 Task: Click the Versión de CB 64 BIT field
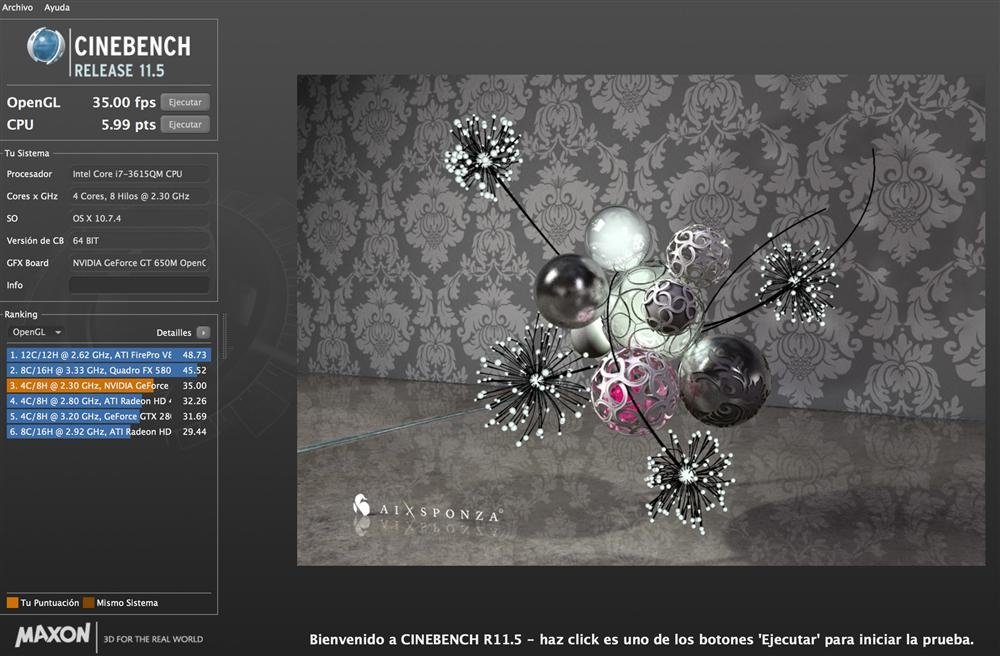tap(140, 240)
